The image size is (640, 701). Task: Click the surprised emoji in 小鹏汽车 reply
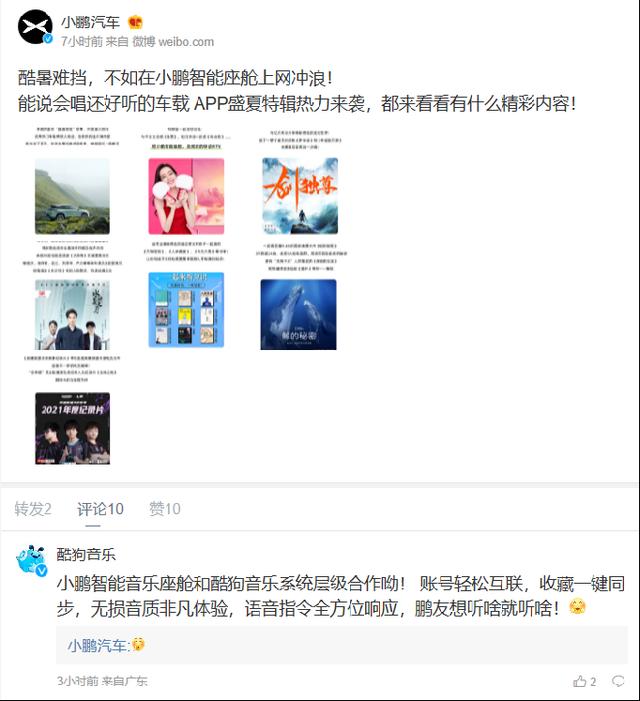click(138, 645)
